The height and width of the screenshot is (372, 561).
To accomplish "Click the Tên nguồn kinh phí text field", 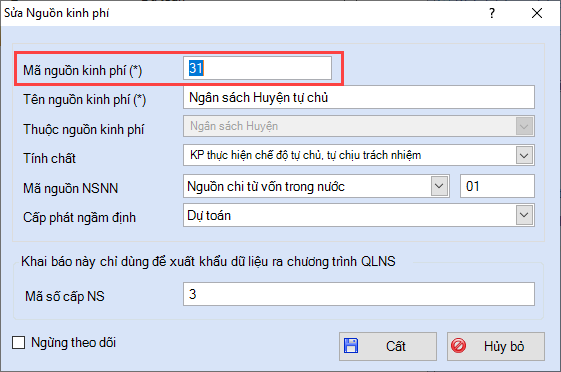I will [x=359, y=97].
